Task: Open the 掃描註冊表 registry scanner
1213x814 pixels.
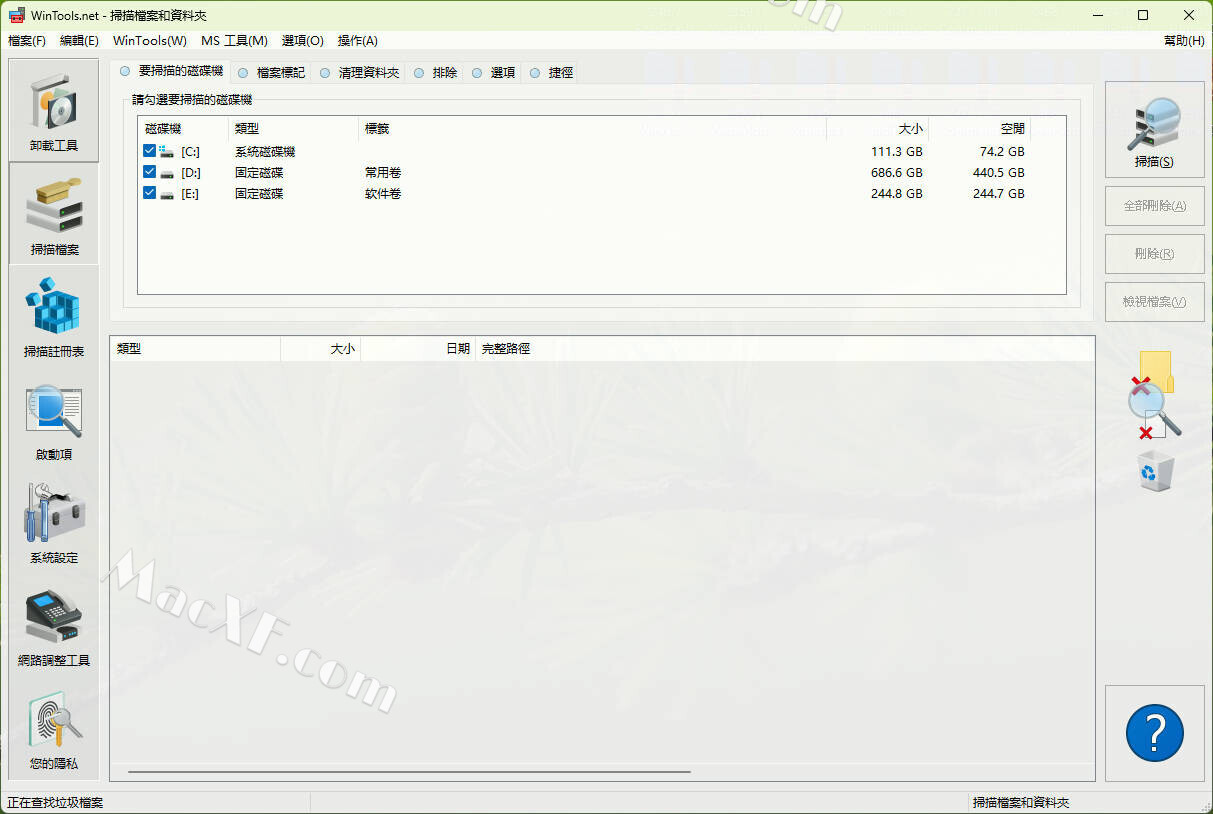Action: (x=54, y=317)
